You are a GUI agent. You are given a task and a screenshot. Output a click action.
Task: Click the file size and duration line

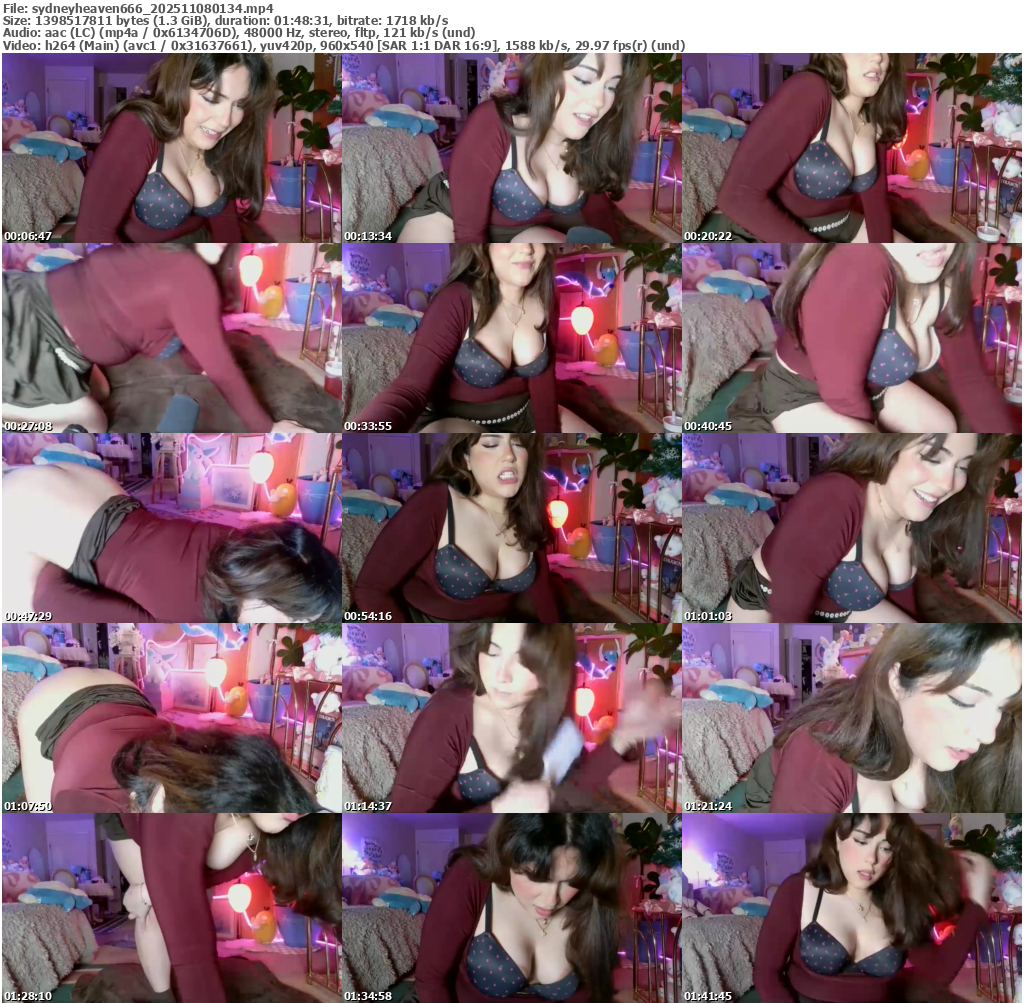pyautogui.click(x=225, y=20)
